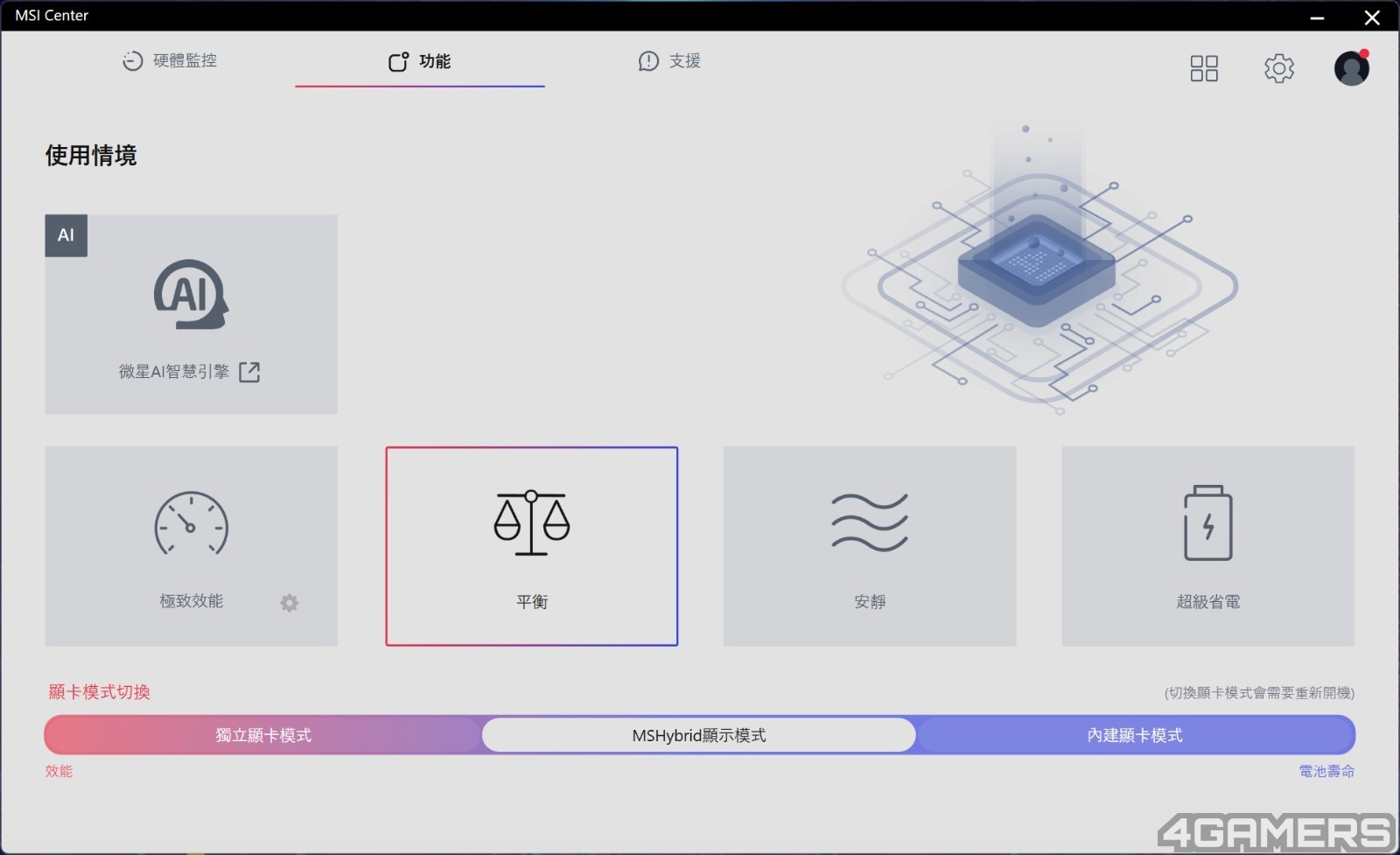1400x855 pixels.
Task: Select the 平衡 scenario tile
Action: coord(532,546)
